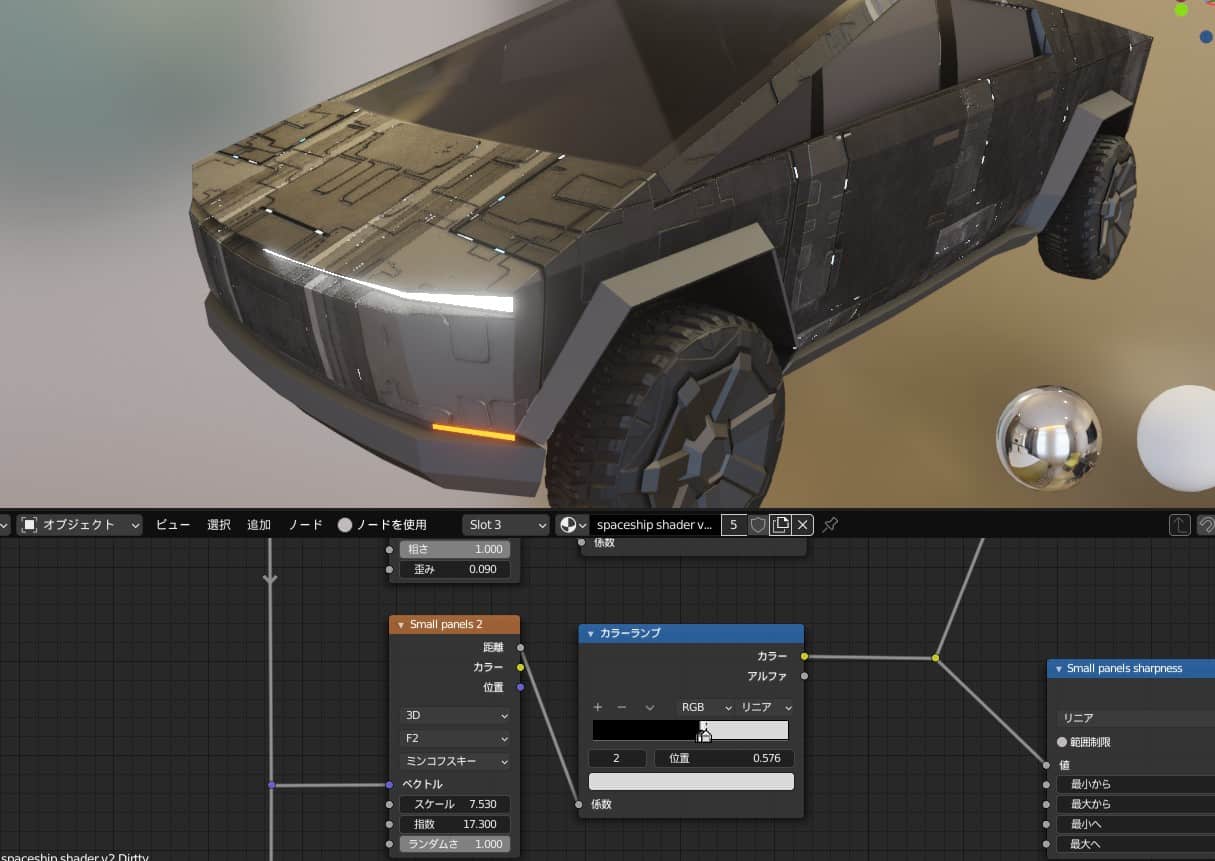Click the 最小へ input field
Viewport: 1215px width, 861px height.
1136,824
